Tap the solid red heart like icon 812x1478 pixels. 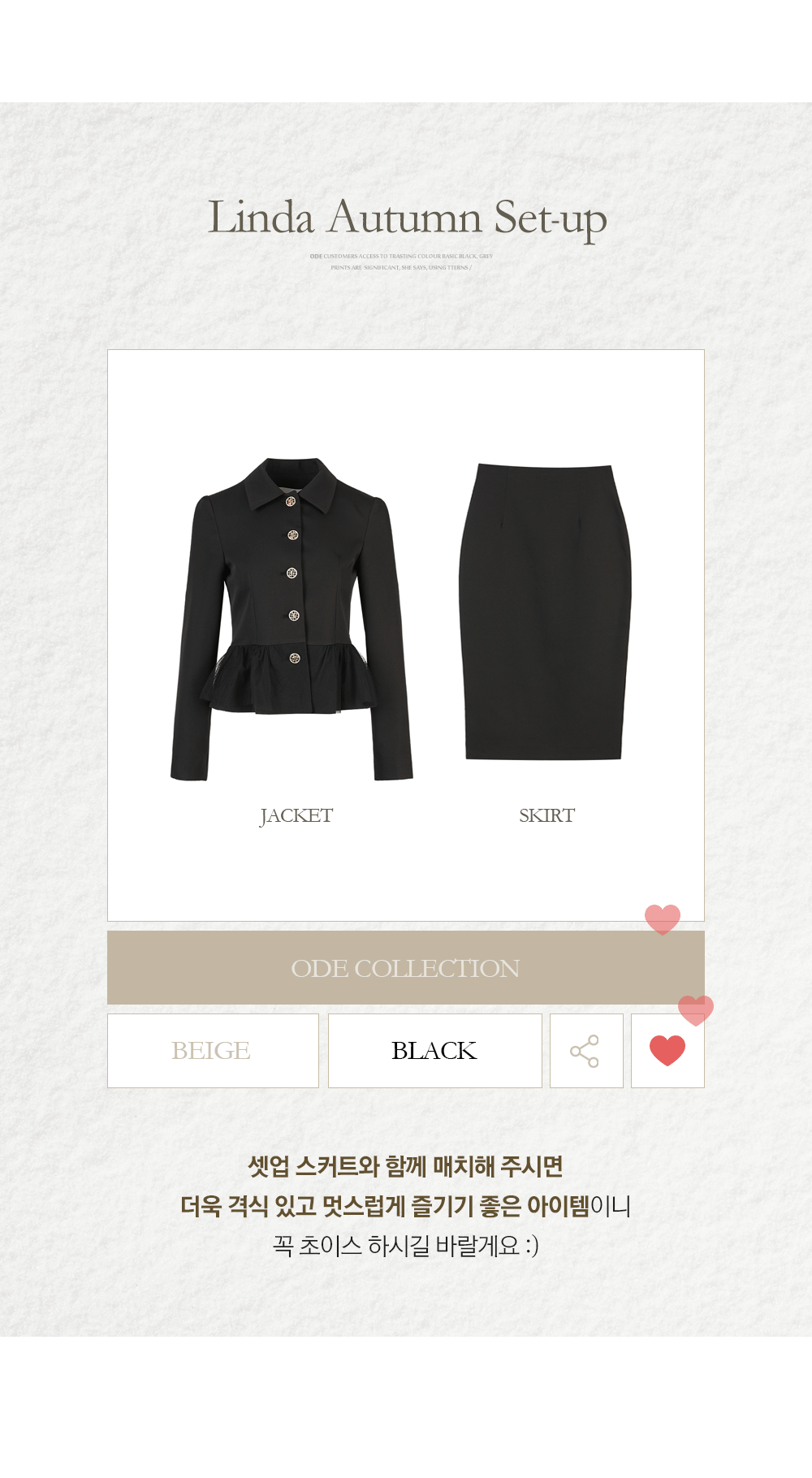click(x=667, y=1051)
